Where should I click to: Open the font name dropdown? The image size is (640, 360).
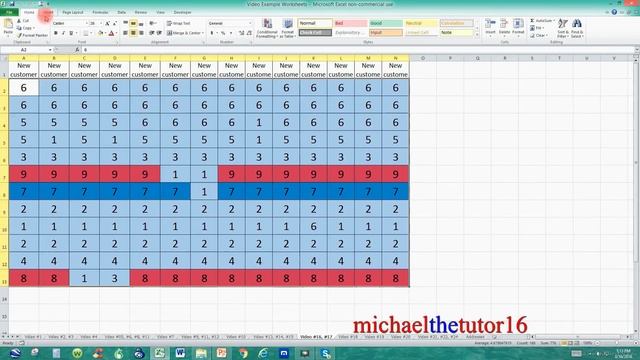(x=86, y=24)
